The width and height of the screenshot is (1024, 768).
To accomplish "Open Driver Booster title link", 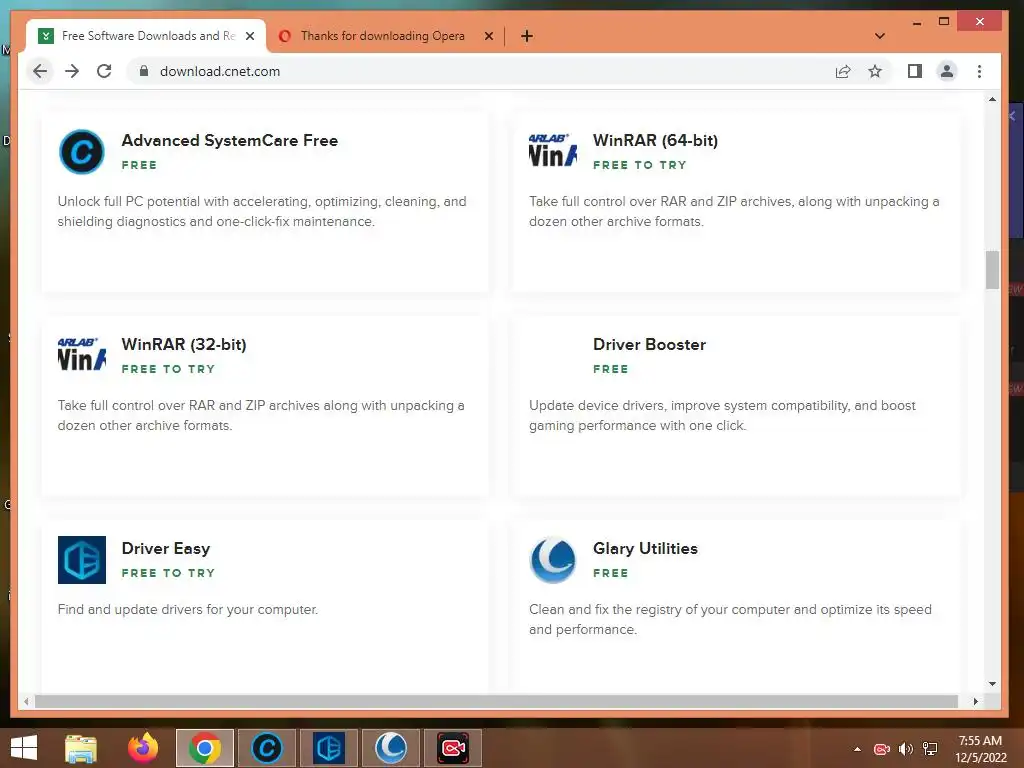I will click(650, 344).
